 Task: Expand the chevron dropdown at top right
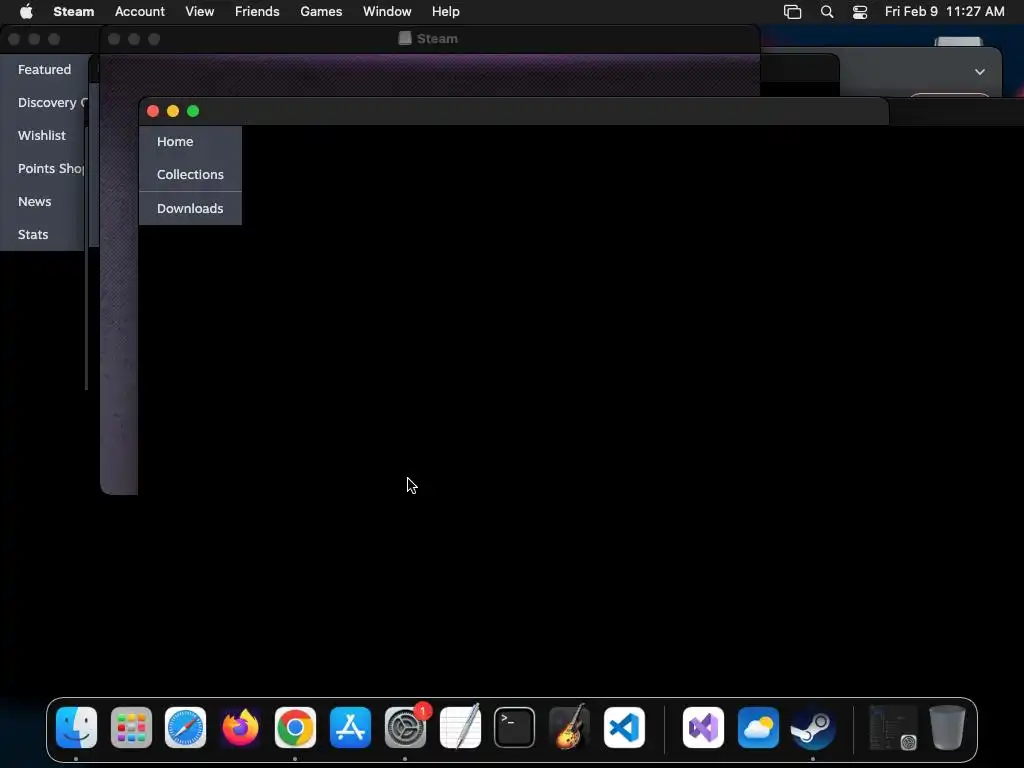click(x=980, y=72)
